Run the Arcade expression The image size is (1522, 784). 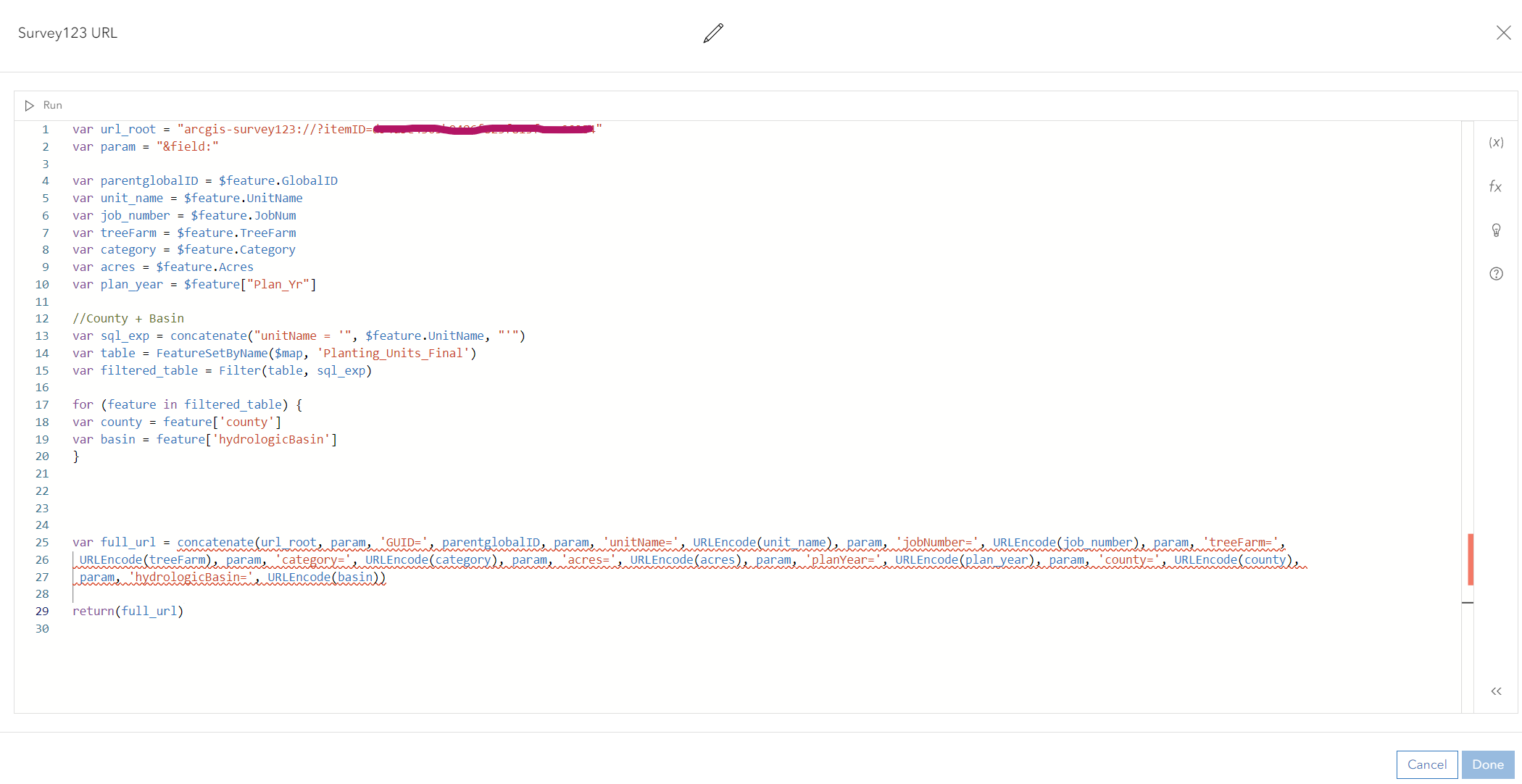[43, 105]
